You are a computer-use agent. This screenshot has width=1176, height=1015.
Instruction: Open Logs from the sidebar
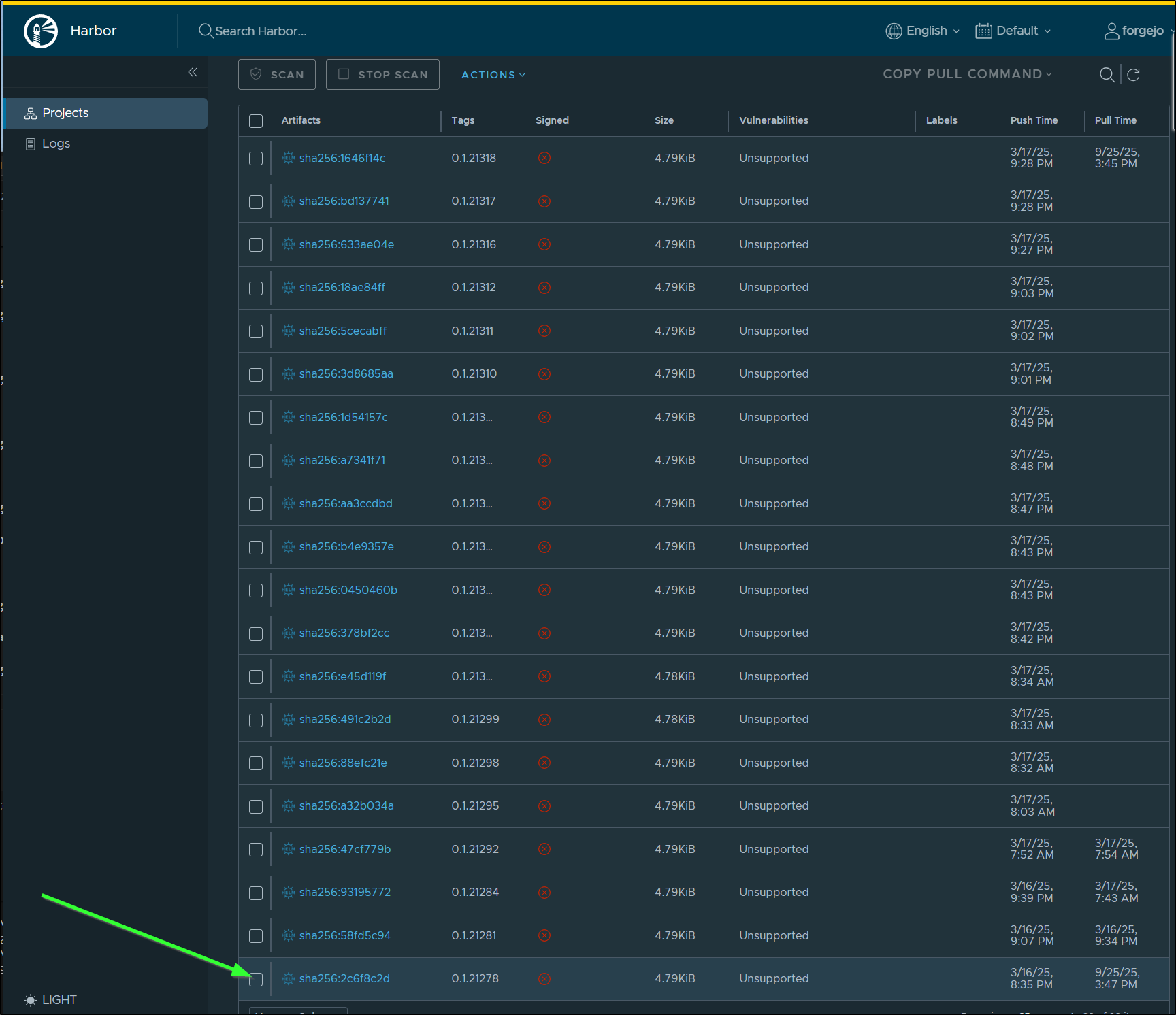click(56, 144)
